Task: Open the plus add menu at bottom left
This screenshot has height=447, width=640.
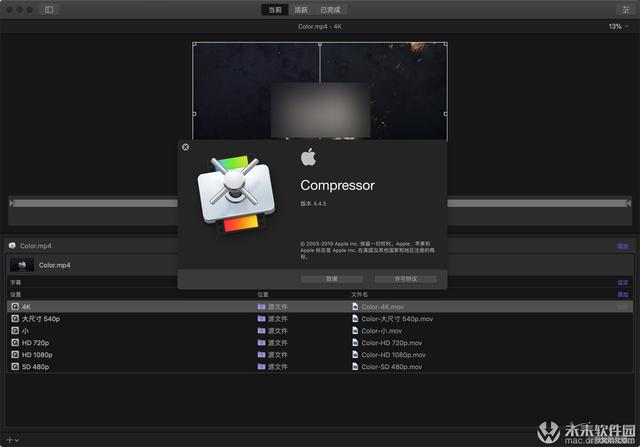Action: tap(13, 440)
